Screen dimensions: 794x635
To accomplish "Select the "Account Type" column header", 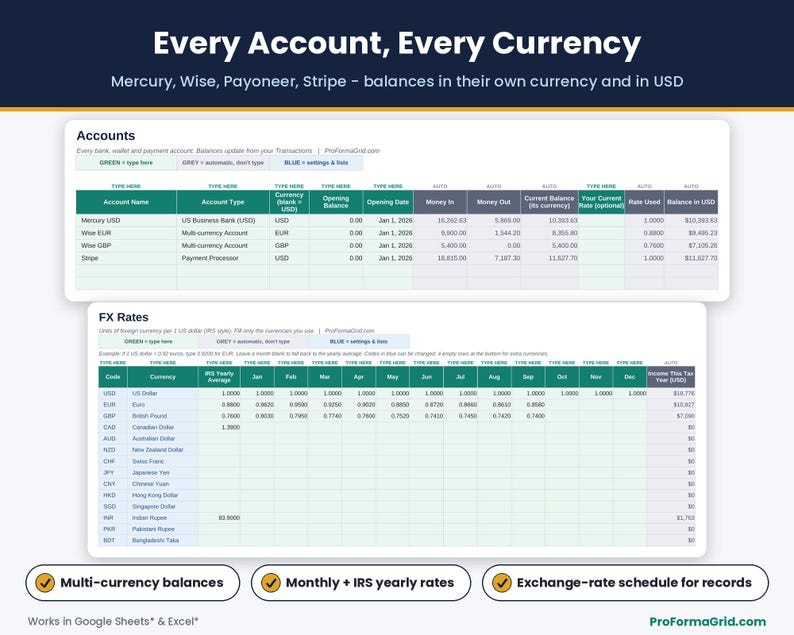I will (x=223, y=202).
